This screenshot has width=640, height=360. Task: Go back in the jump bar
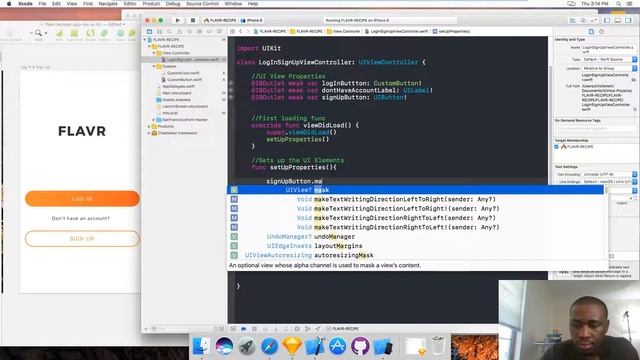tap(240, 31)
